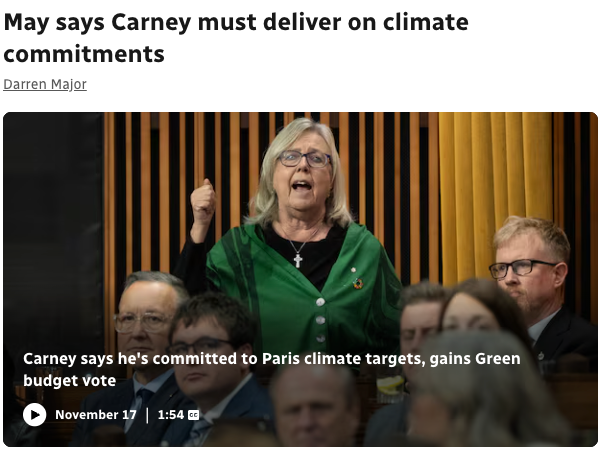
Task: Click the raised fist in the video thumbnail
Action: (x=203, y=202)
